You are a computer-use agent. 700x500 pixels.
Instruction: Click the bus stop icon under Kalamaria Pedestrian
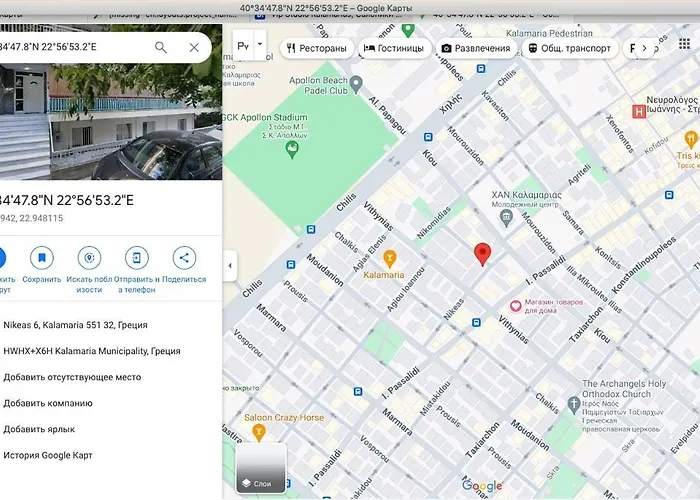481,69
